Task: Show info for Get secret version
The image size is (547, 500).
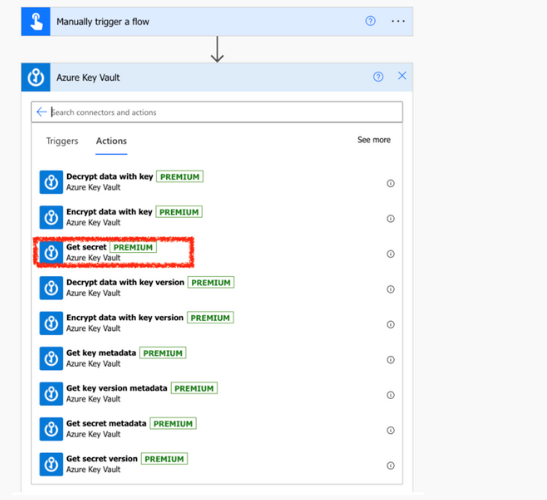Action: click(x=390, y=465)
